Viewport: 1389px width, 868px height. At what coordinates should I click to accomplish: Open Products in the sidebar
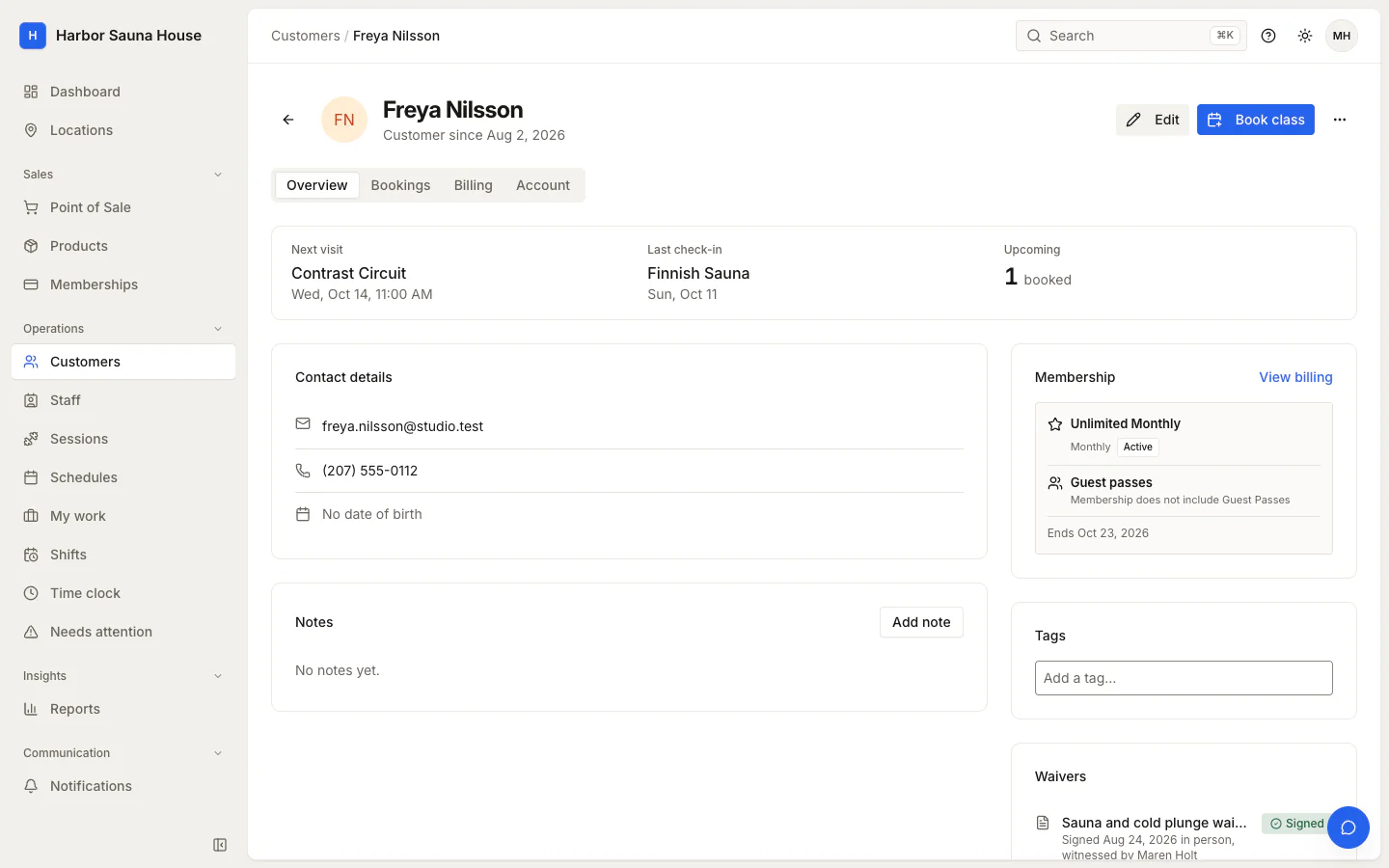click(x=123, y=246)
